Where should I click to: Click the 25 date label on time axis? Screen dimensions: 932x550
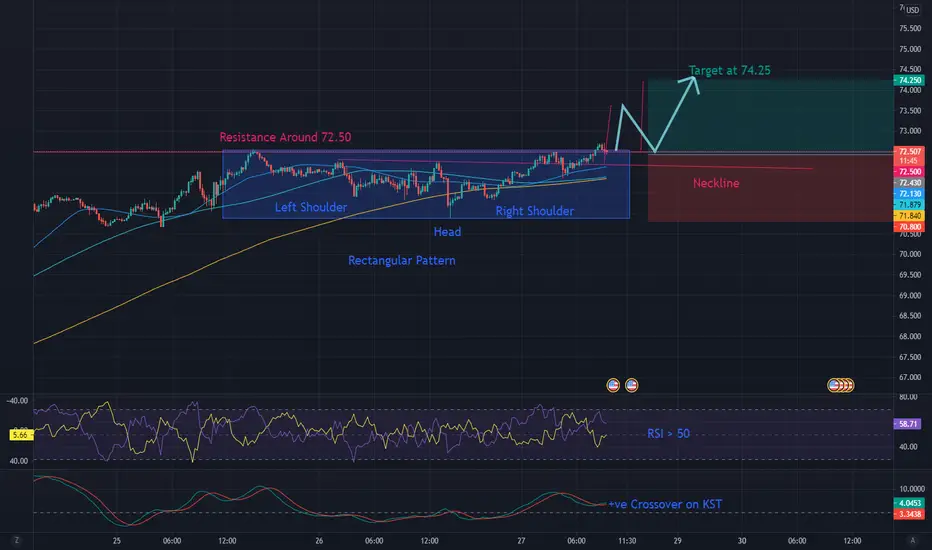116,540
